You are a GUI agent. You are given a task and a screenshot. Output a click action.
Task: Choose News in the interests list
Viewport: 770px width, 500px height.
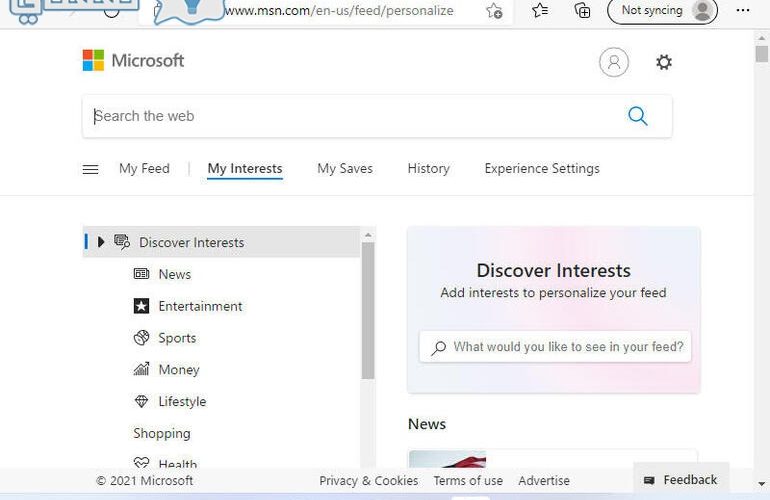click(174, 274)
